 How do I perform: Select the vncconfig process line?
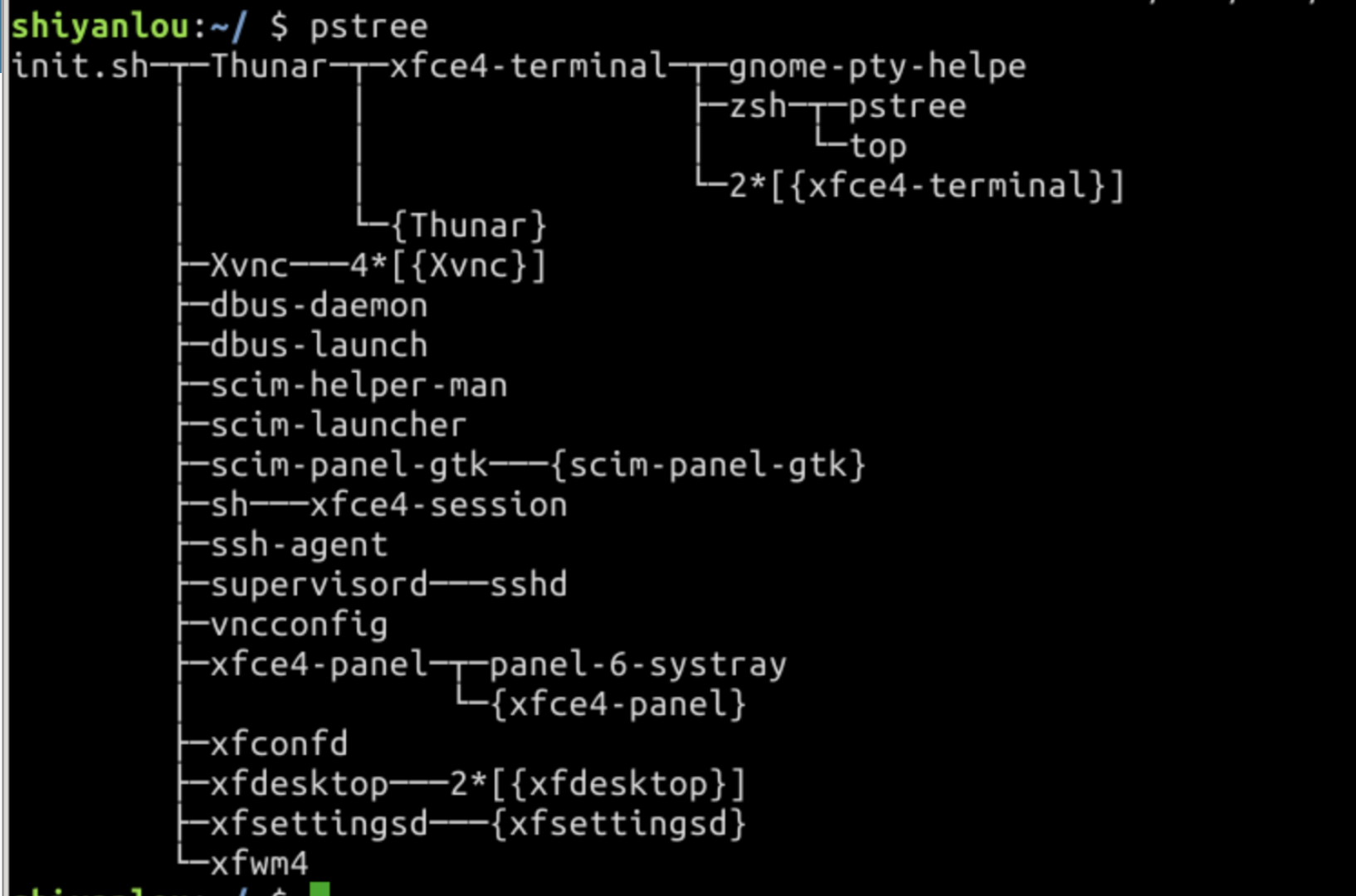coord(299,625)
